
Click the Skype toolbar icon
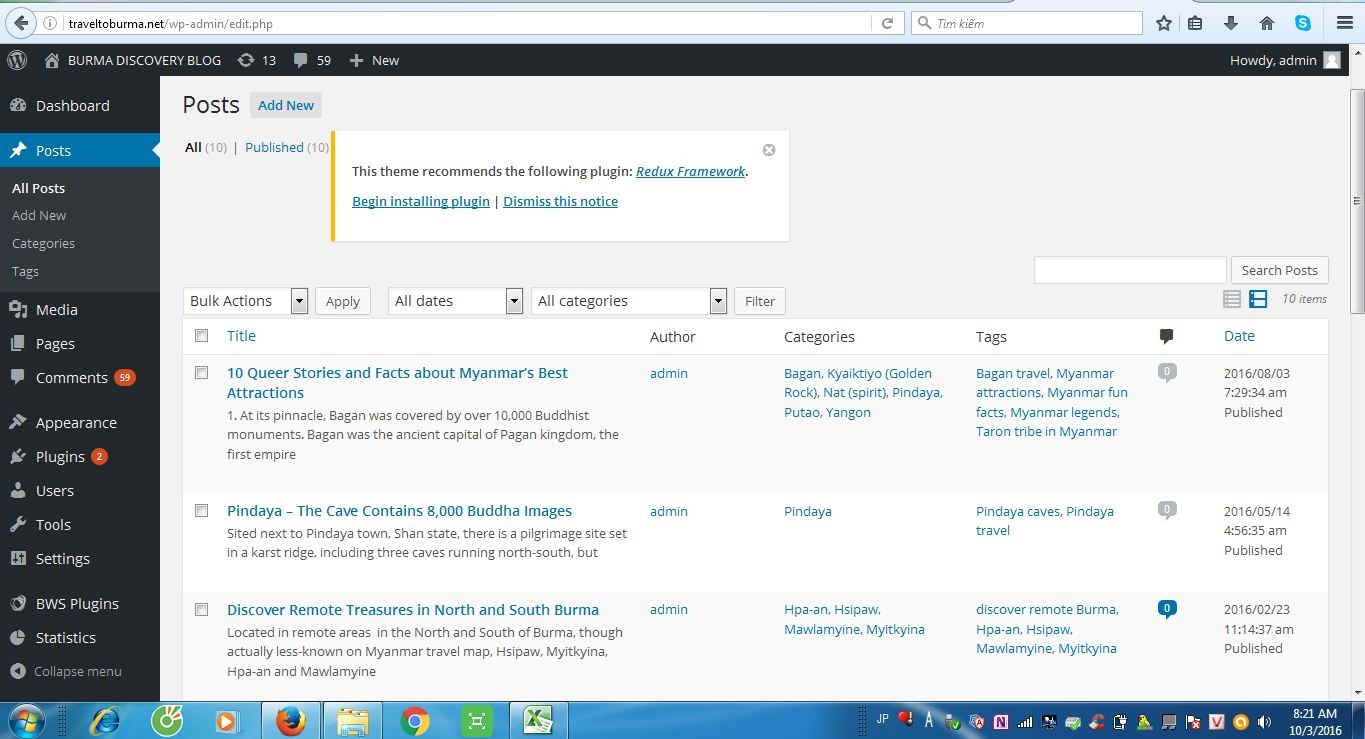click(1302, 23)
